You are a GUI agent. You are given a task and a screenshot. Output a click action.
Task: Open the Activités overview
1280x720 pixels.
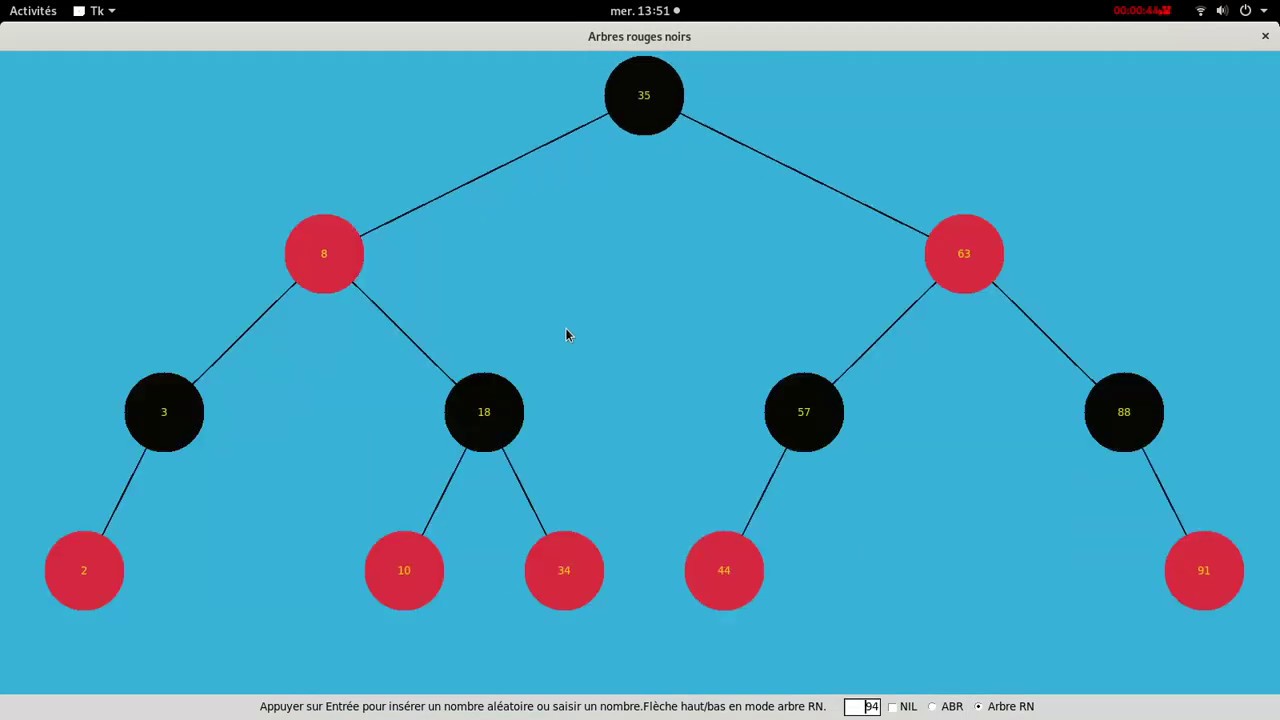click(33, 11)
